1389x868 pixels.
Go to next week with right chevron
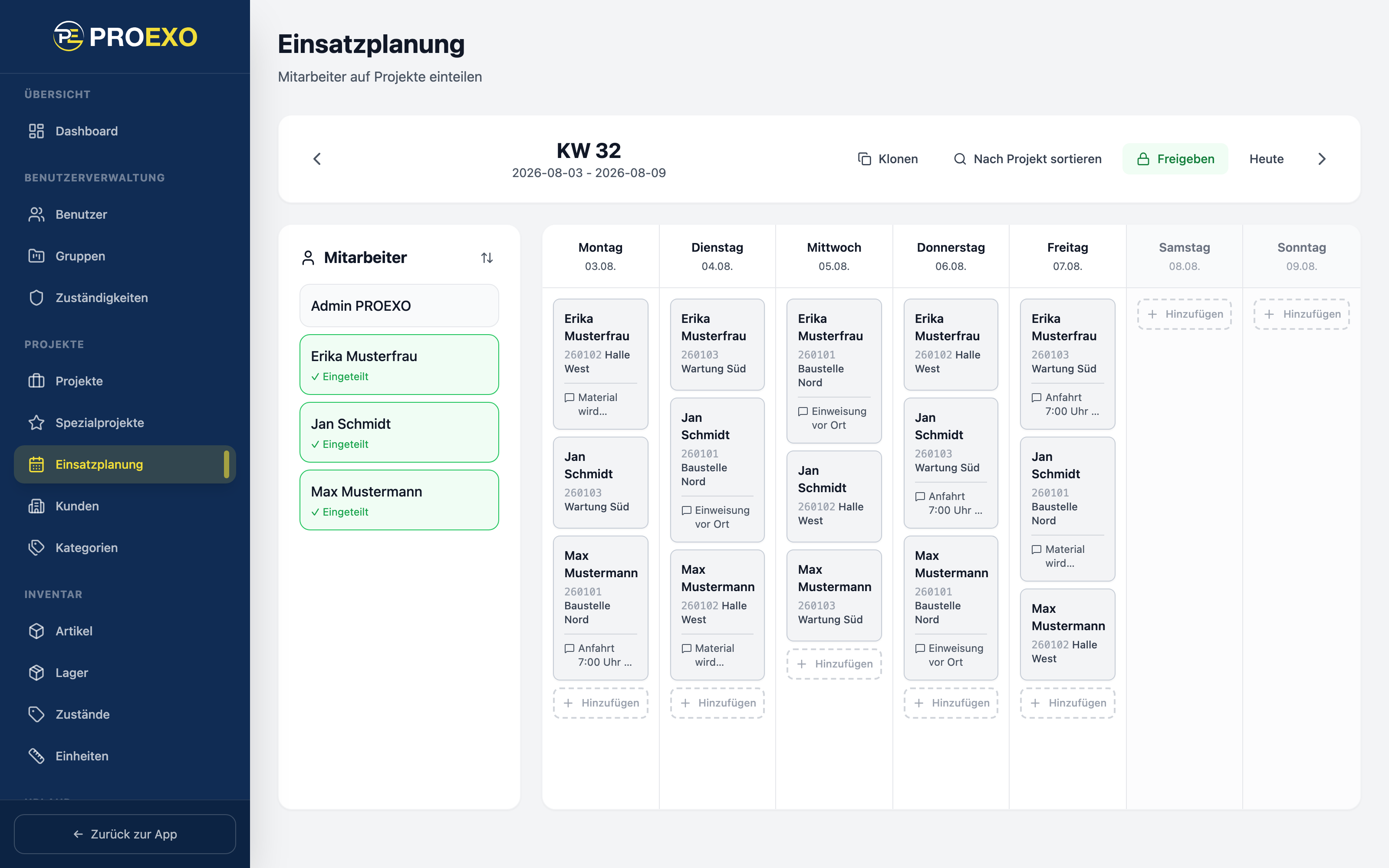[1322, 159]
